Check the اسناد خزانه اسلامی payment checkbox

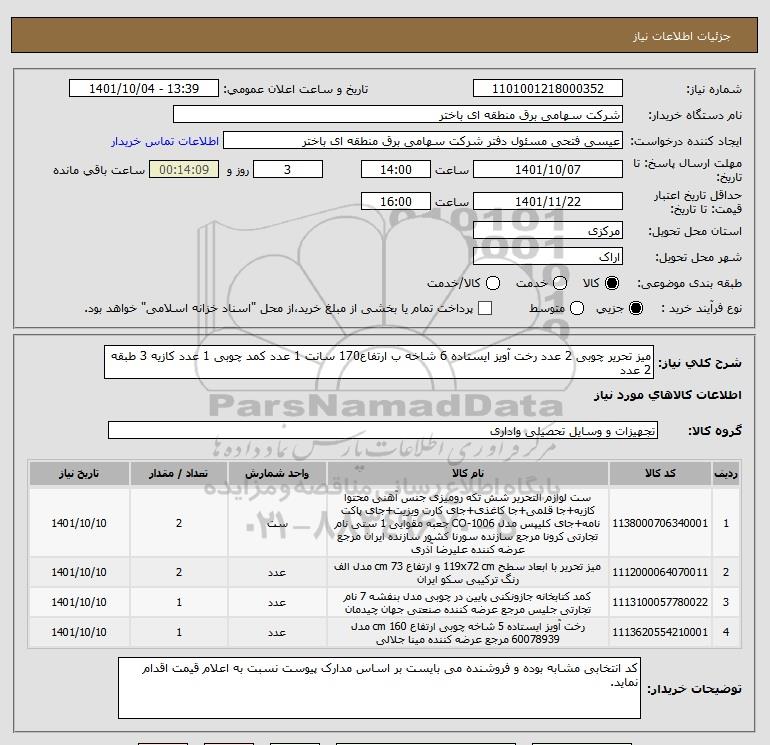point(485,308)
